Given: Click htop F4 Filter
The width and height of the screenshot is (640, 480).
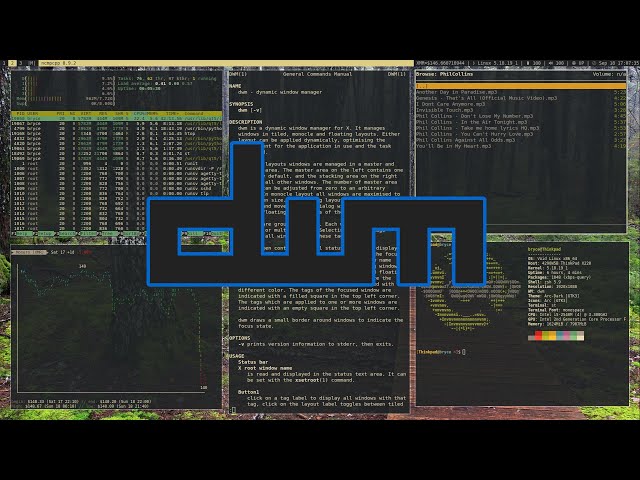Looking at the screenshot, I should 89,234.
